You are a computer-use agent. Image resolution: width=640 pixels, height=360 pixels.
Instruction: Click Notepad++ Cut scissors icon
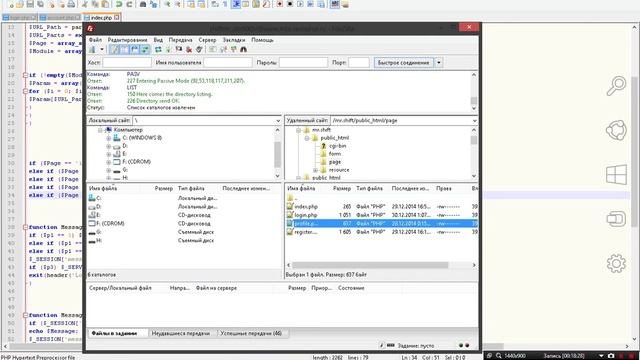pos(84,4)
